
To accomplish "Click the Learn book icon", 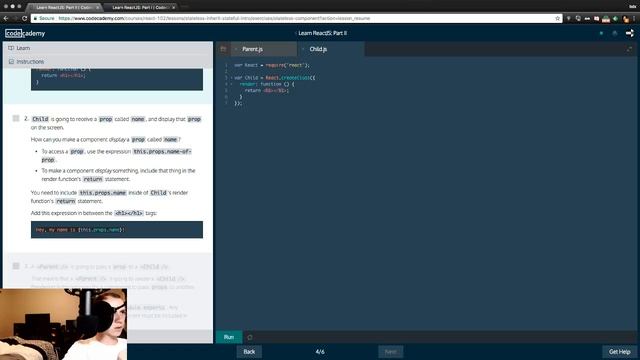I will click(x=11, y=48).
